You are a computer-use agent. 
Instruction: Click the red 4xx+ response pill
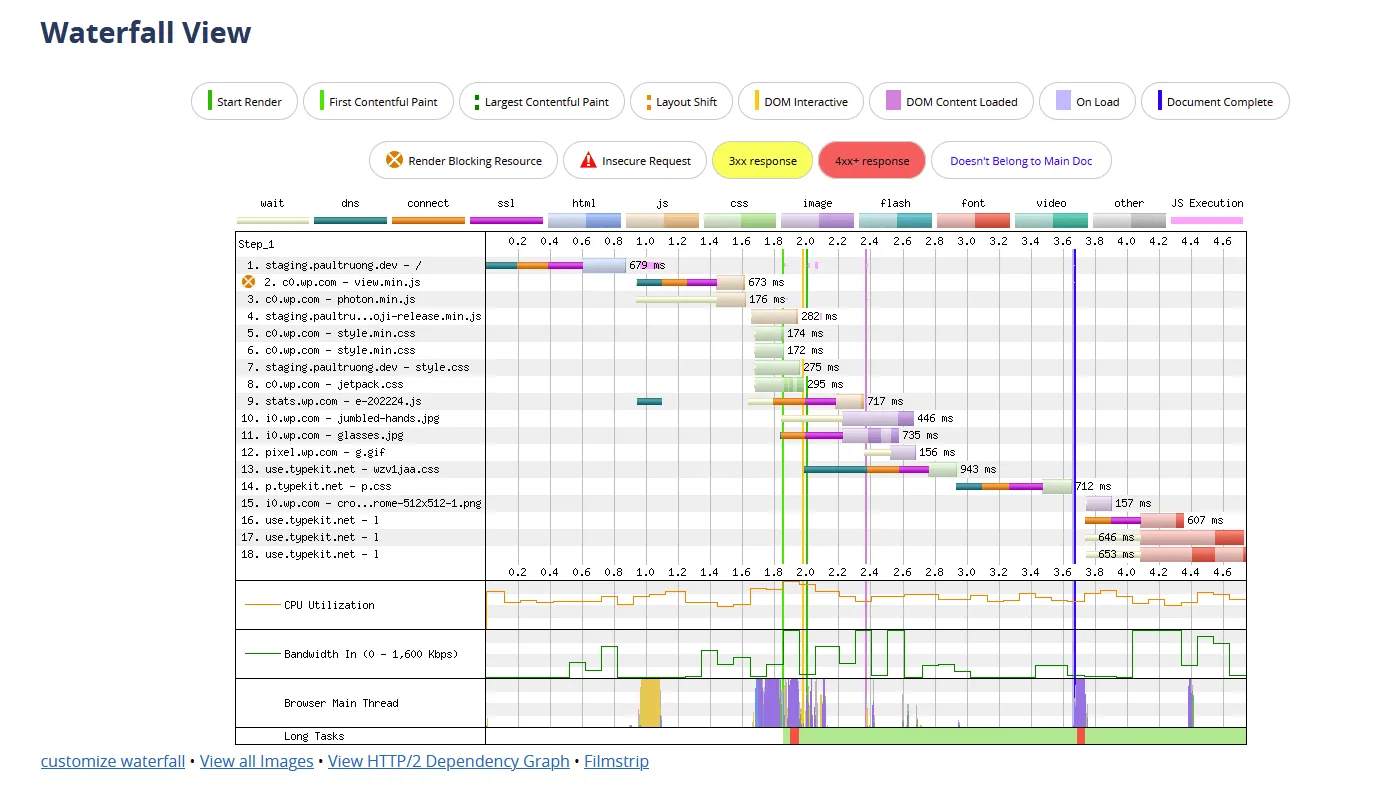coord(872,160)
